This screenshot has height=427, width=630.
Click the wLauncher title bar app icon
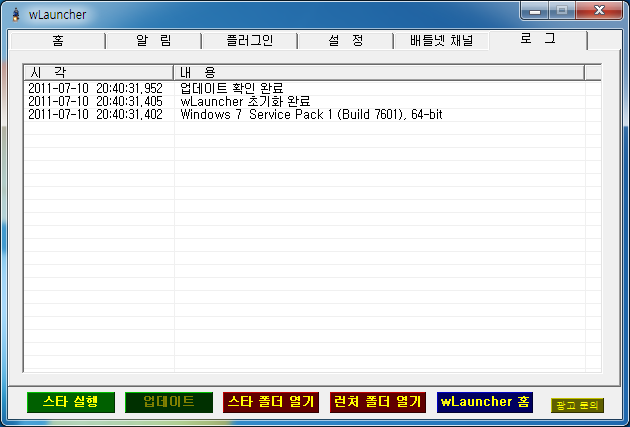click(x=16, y=14)
